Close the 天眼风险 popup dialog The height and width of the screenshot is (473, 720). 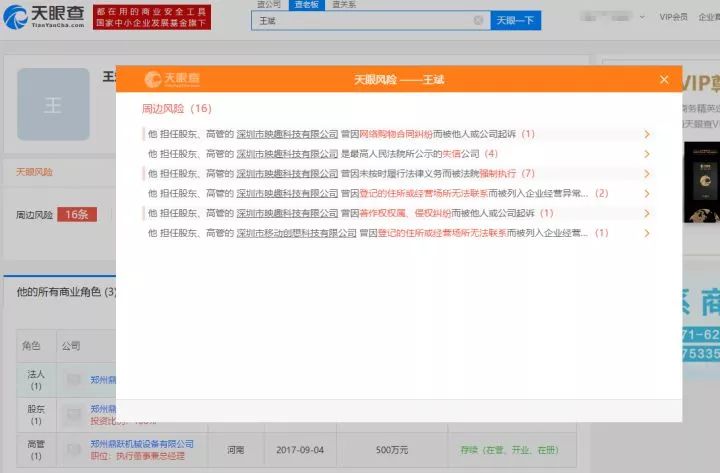pos(664,79)
